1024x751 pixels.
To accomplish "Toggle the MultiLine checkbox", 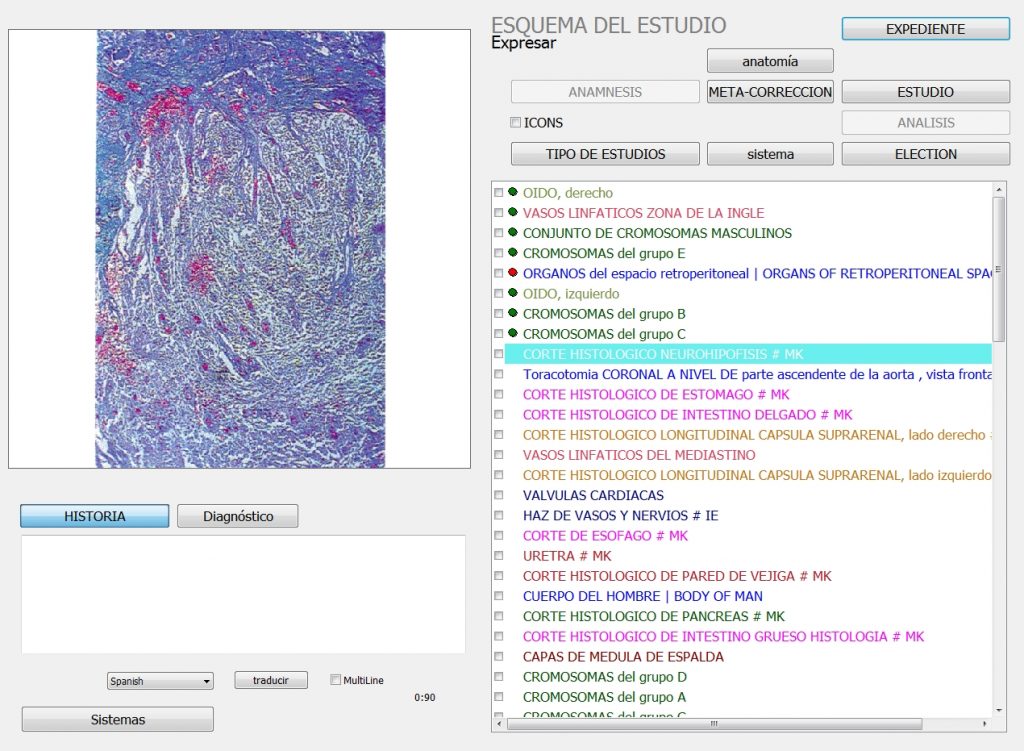I will coord(335,680).
